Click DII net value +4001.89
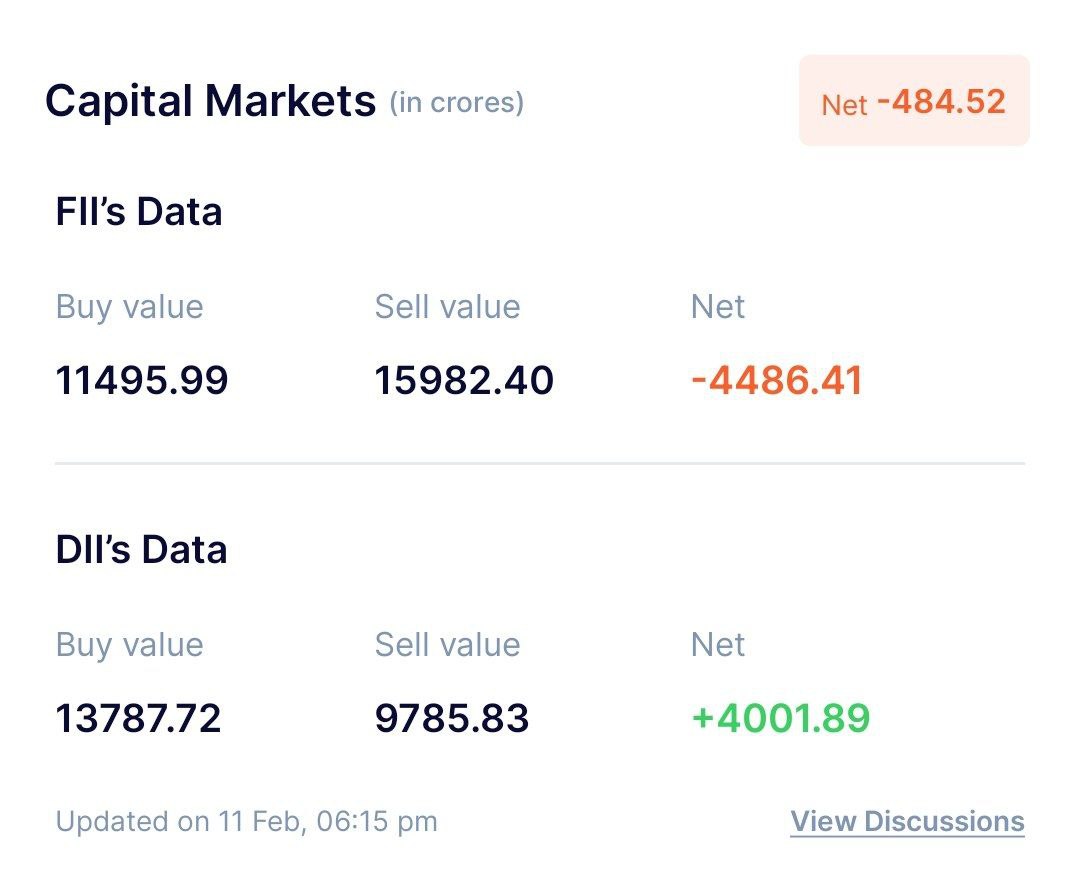This screenshot has height=875, width=1080. tap(780, 718)
